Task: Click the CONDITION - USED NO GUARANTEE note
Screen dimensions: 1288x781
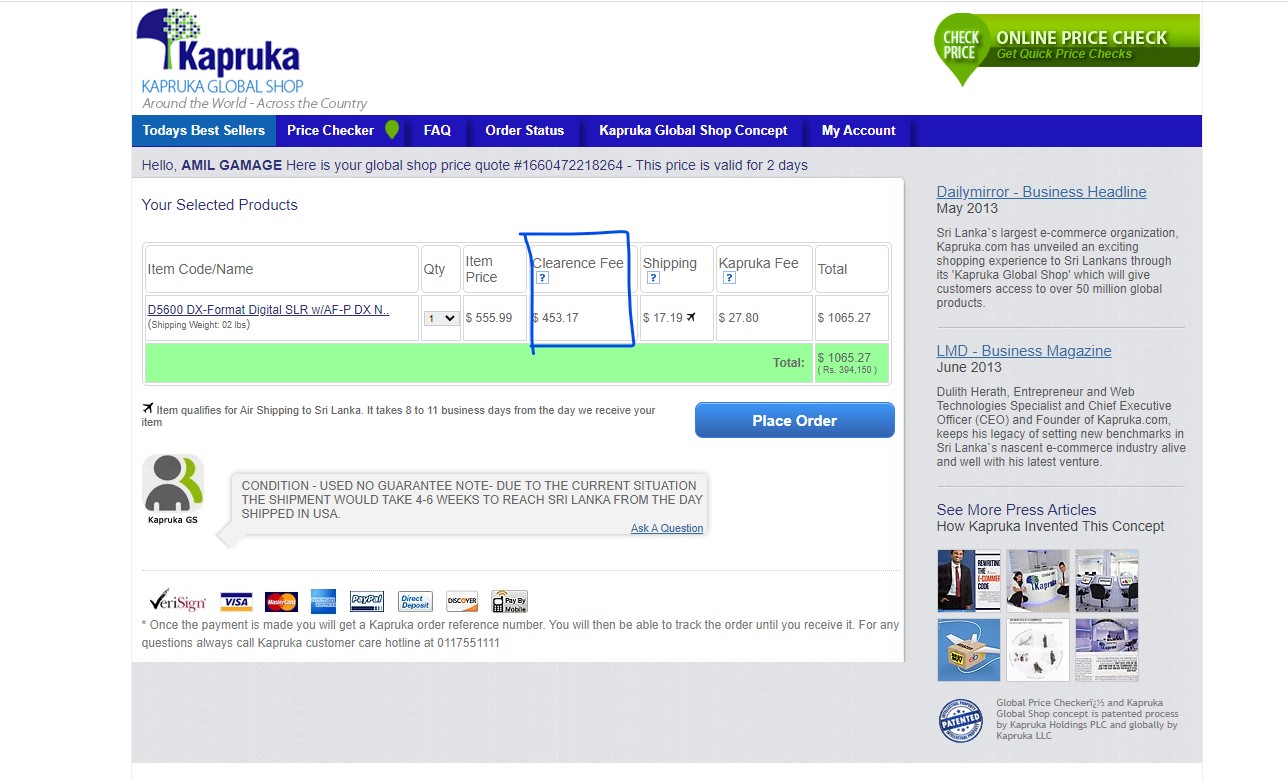Action: pos(472,500)
